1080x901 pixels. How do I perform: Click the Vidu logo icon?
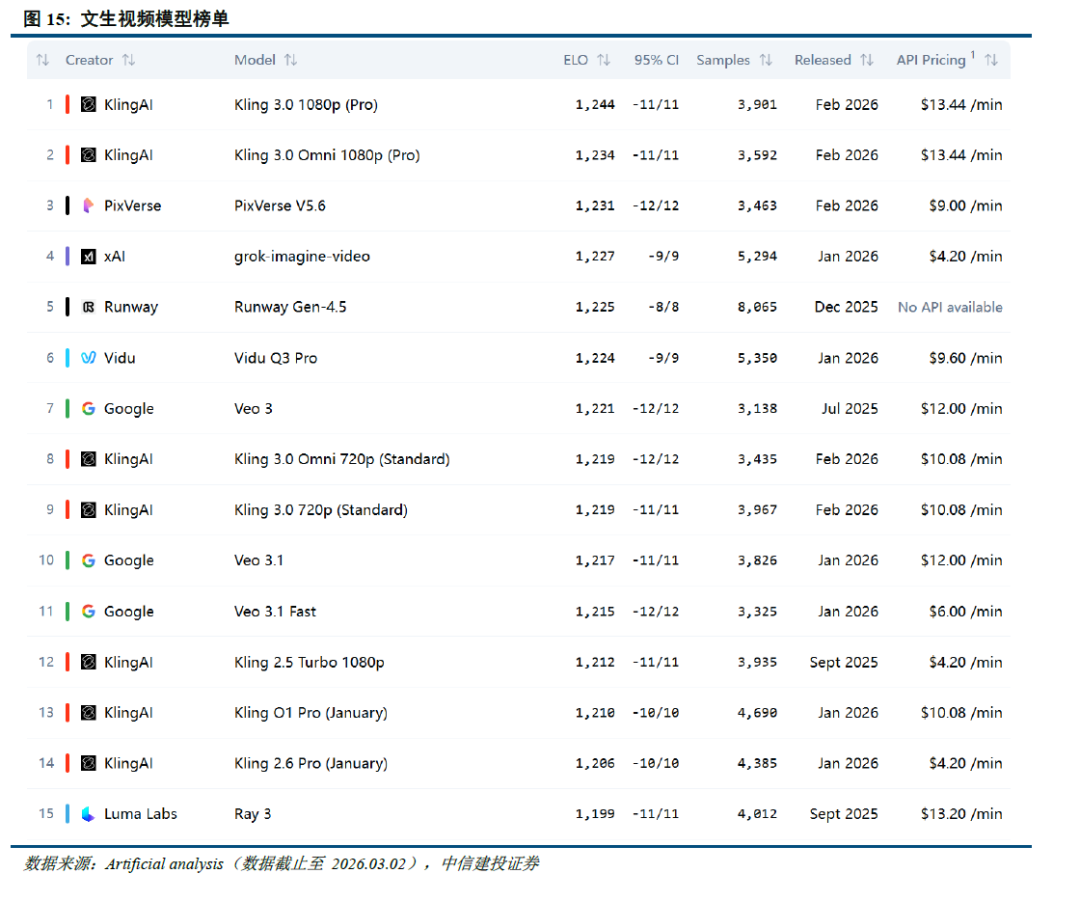pos(88,358)
